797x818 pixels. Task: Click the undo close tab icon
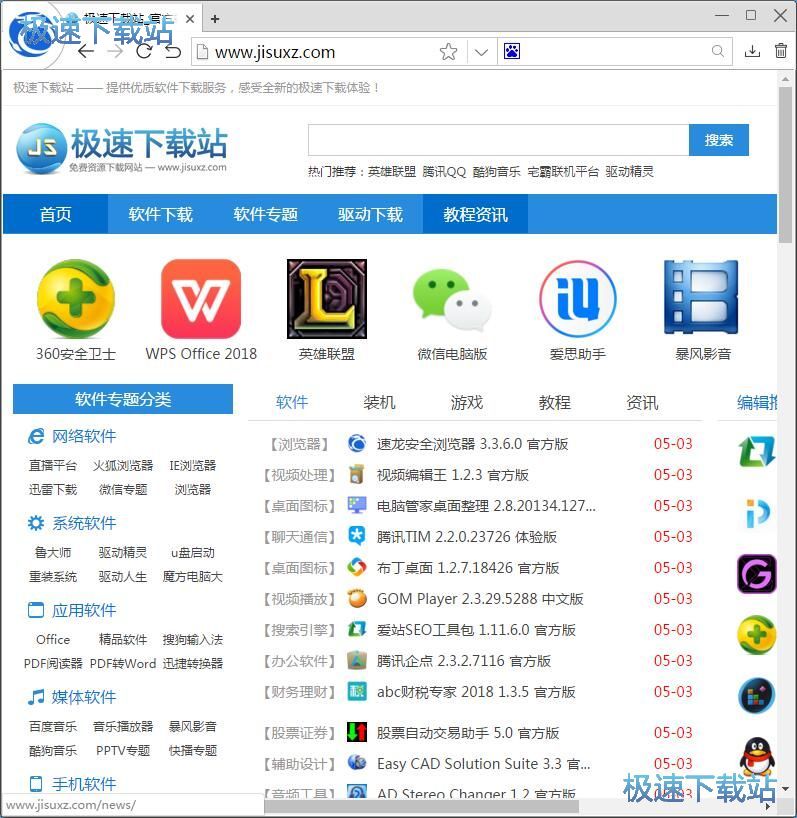click(x=173, y=52)
